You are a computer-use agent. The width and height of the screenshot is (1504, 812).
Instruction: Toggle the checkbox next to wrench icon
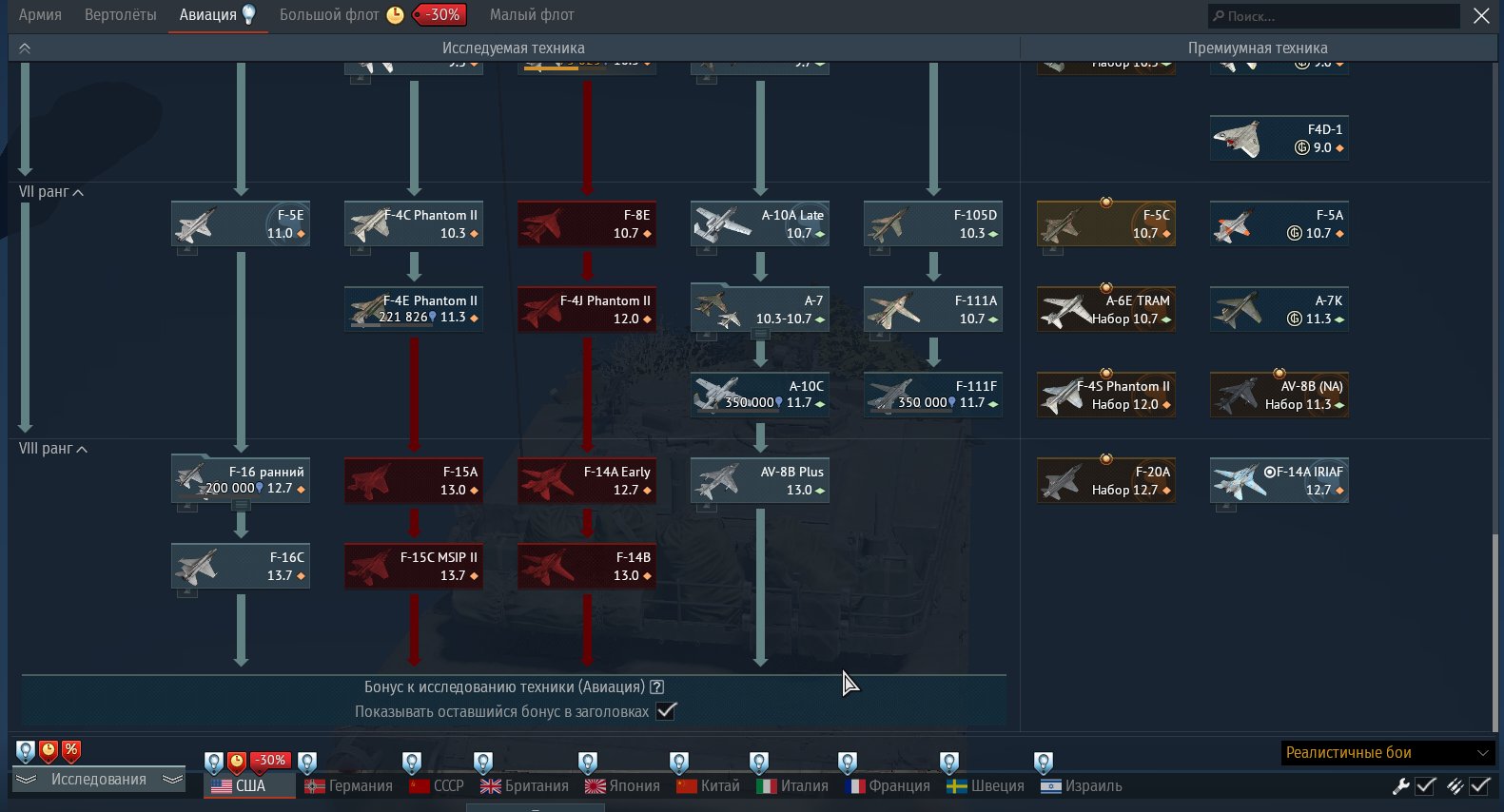coord(1425,785)
